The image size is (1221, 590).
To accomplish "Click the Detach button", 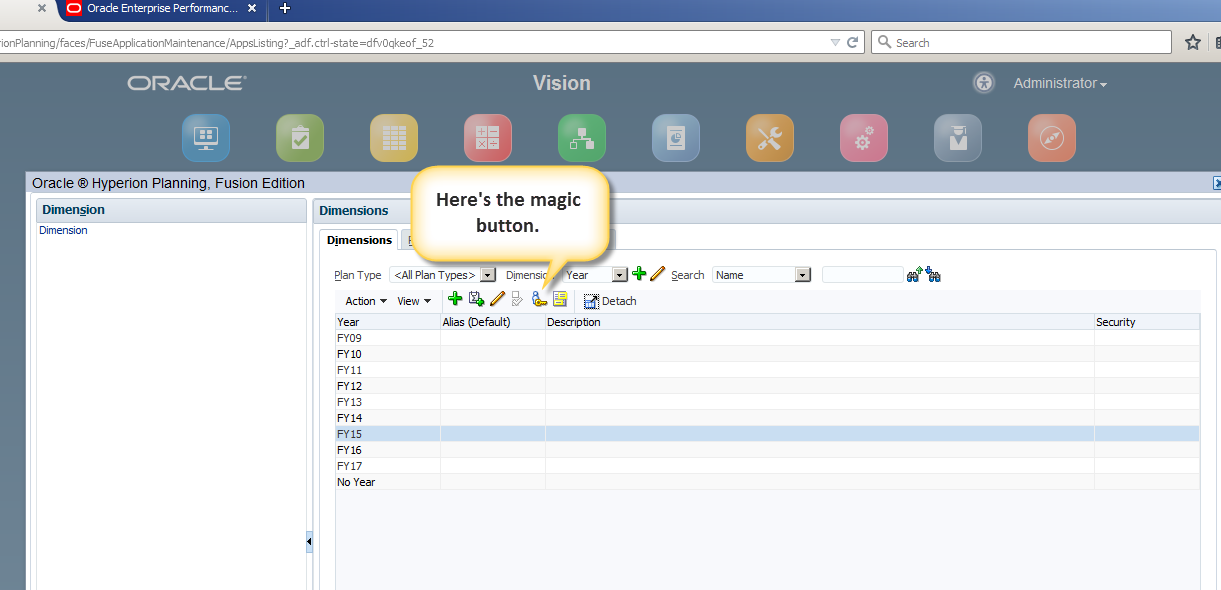I will [610, 301].
